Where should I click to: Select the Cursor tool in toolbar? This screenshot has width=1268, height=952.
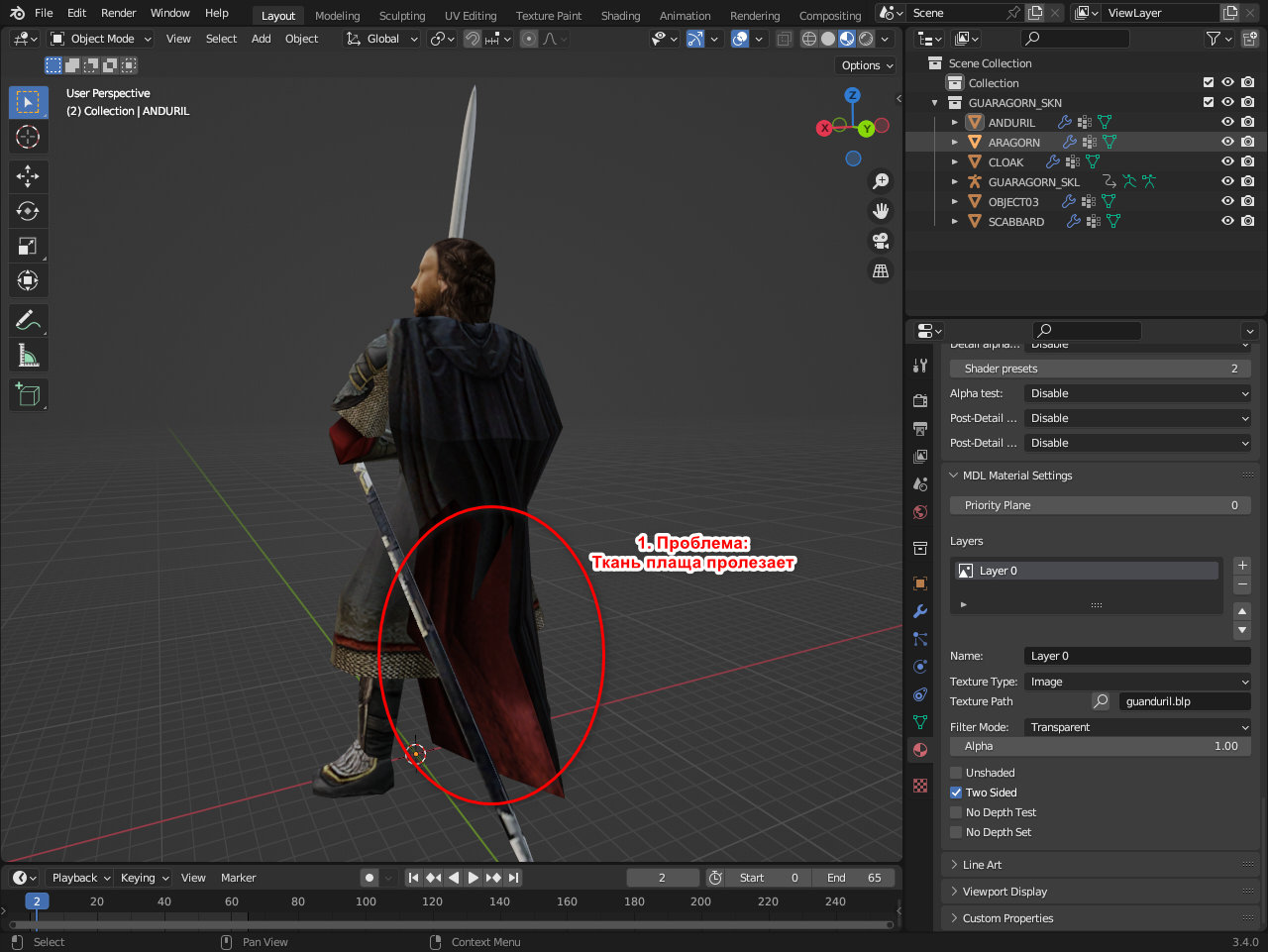click(28, 137)
